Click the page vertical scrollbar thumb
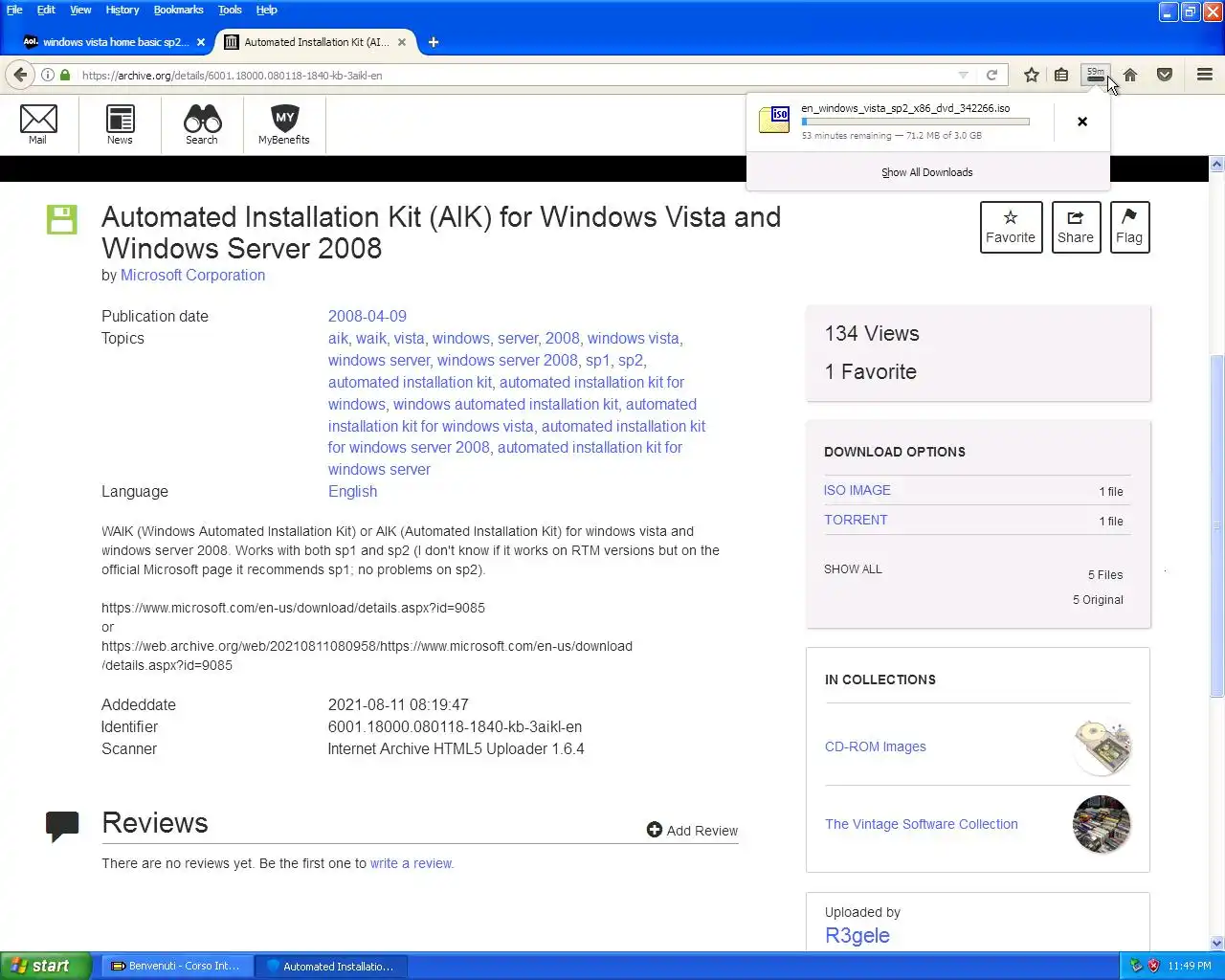 (x=1216, y=525)
